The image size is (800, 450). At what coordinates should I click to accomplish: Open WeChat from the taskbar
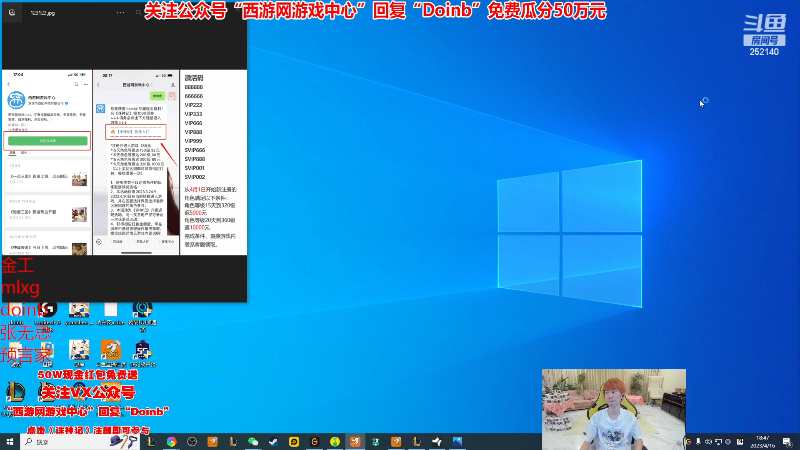coord(253,442)
